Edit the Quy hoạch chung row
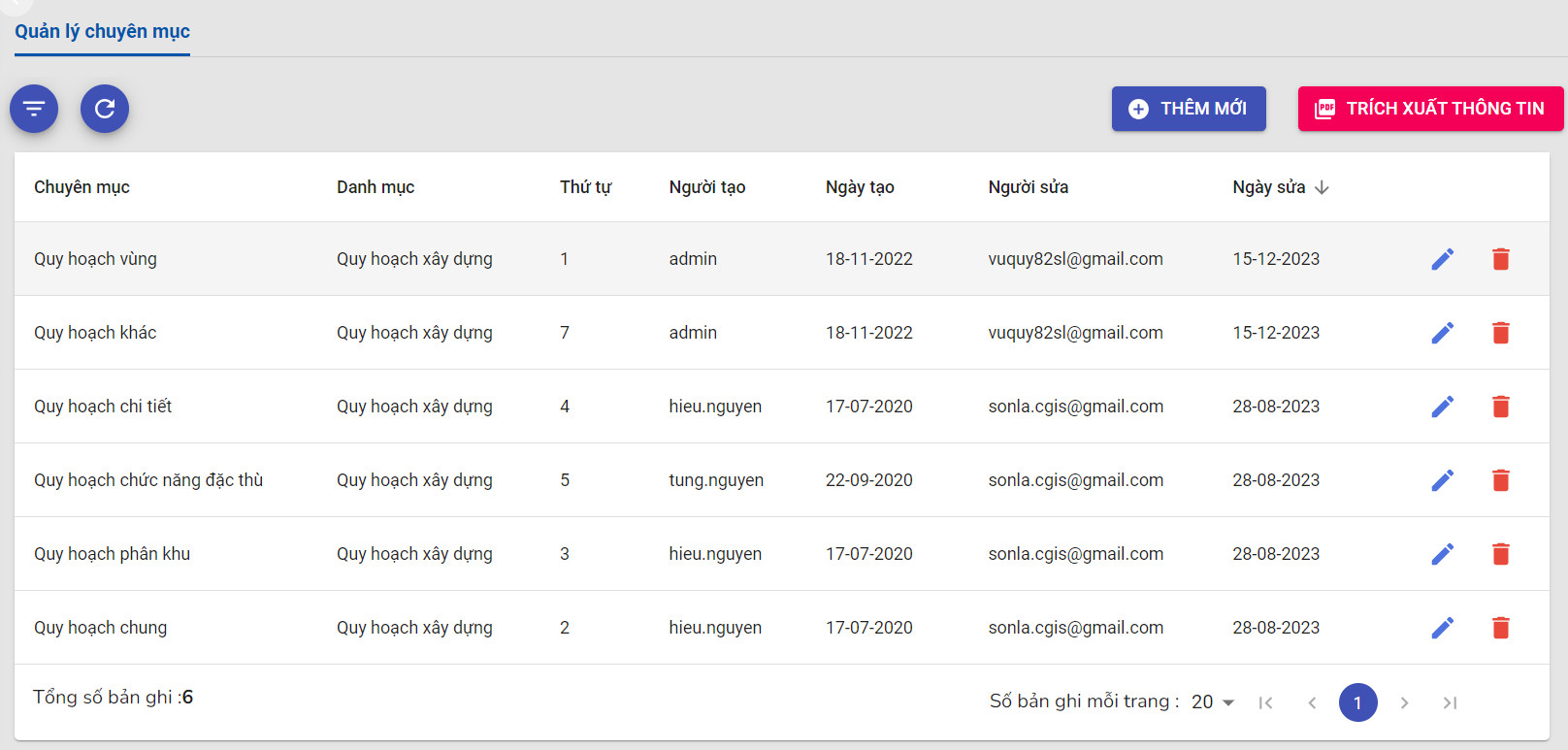 [x=1443, y=628]
